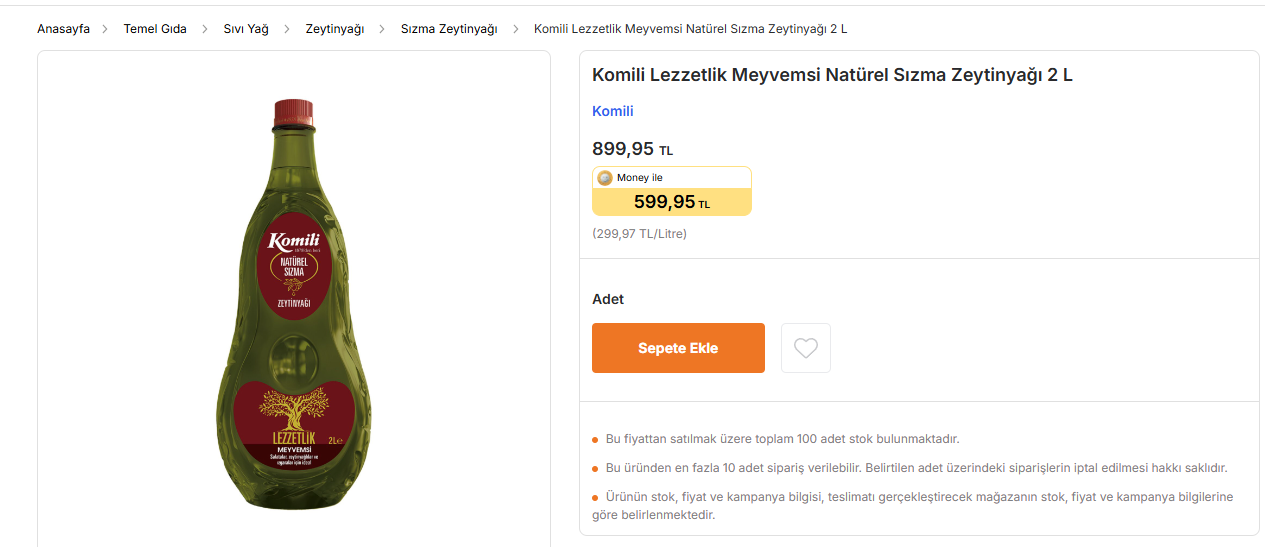
Task: Click chevron arrow after Temel Gıda
Action: [x=205, y=29]
